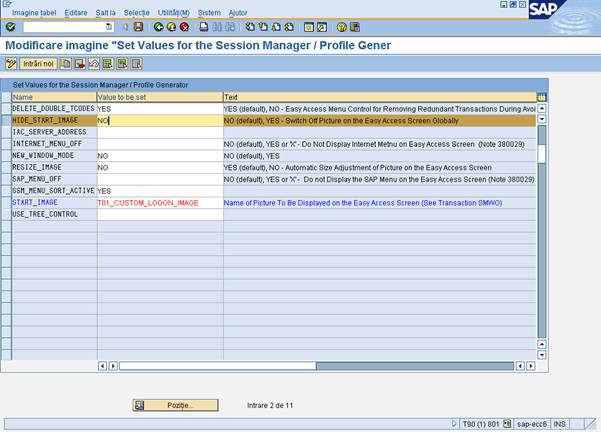Toggle Display/Change mode pencil icon
Image resolution: width=601 pixels, height=432 pixels.
[11, 64]
